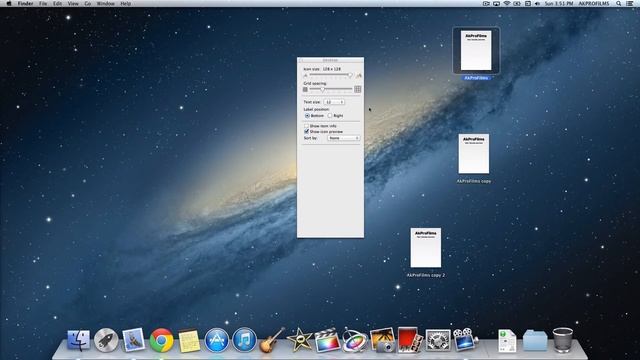
Task: Launch iMovie star icon in dock
Action: [x=299, y=340]
